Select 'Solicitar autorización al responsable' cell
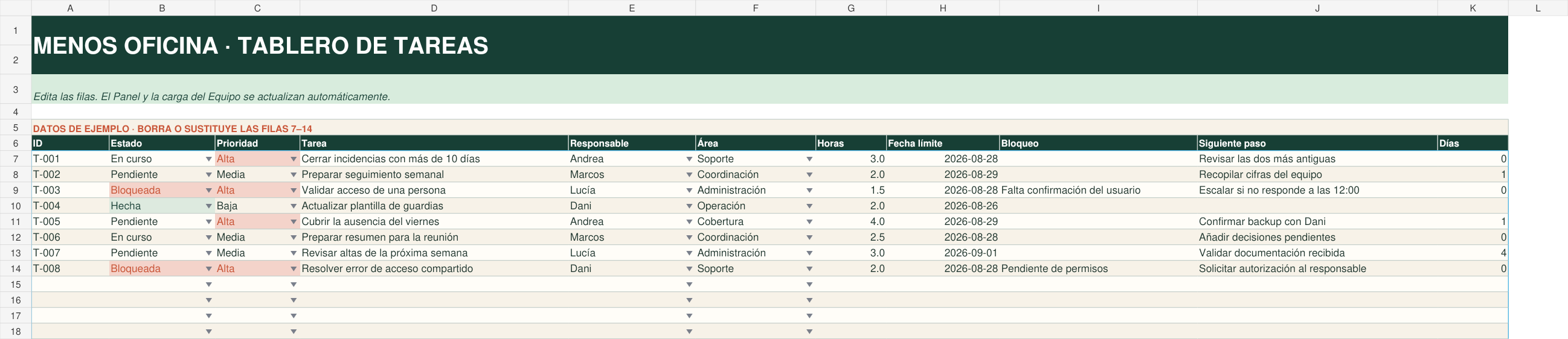Image resolution: width=1568 pixels, height=339 pixels. [1317, 269]
